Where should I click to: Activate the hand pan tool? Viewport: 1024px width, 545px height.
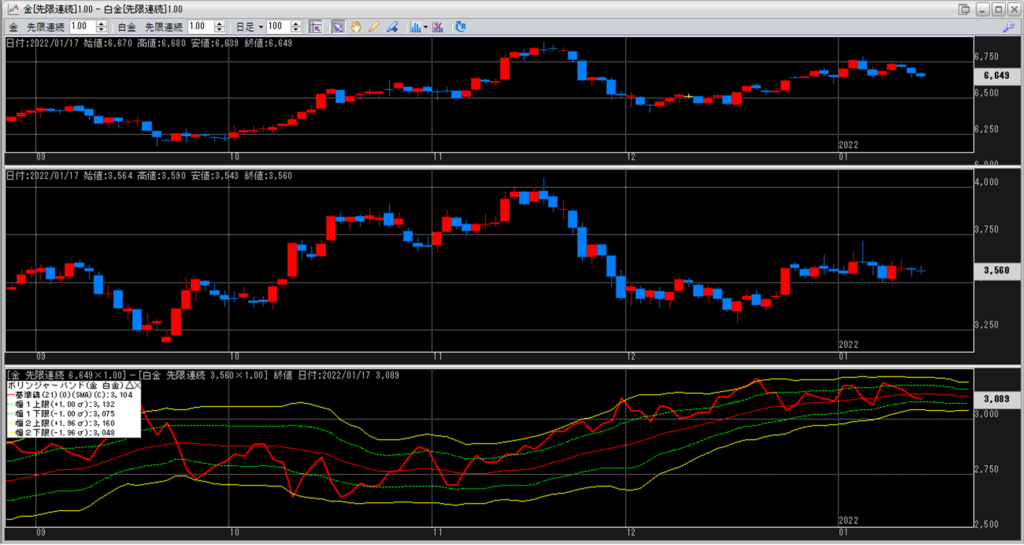(354, 25)
